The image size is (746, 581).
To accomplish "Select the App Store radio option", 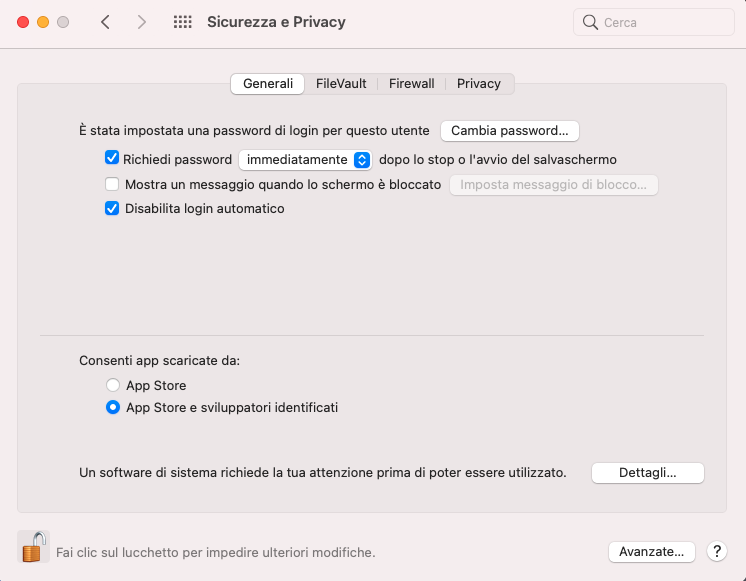I will pyautogui.click(x=113, y=384).
